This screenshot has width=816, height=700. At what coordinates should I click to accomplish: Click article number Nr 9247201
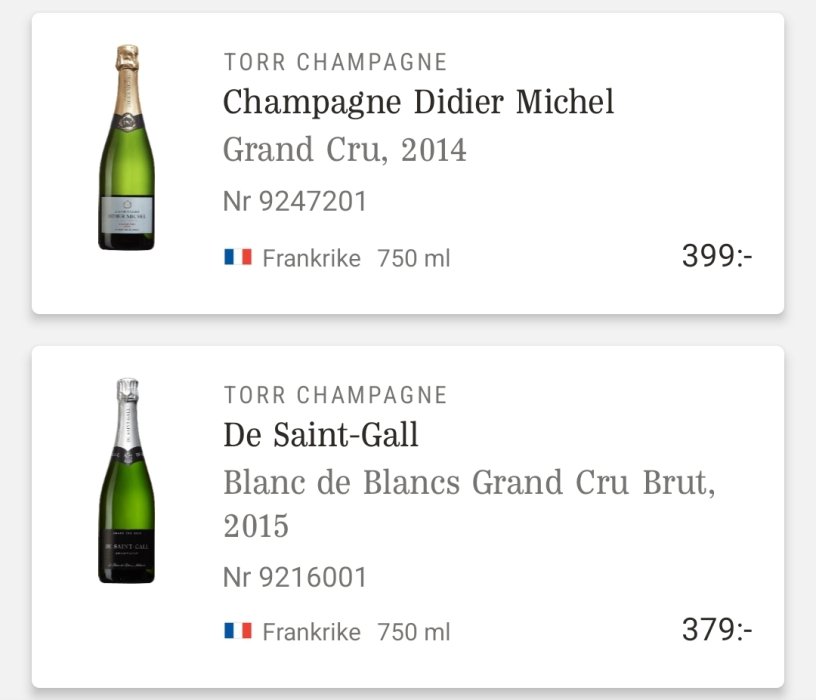[295, 203]
